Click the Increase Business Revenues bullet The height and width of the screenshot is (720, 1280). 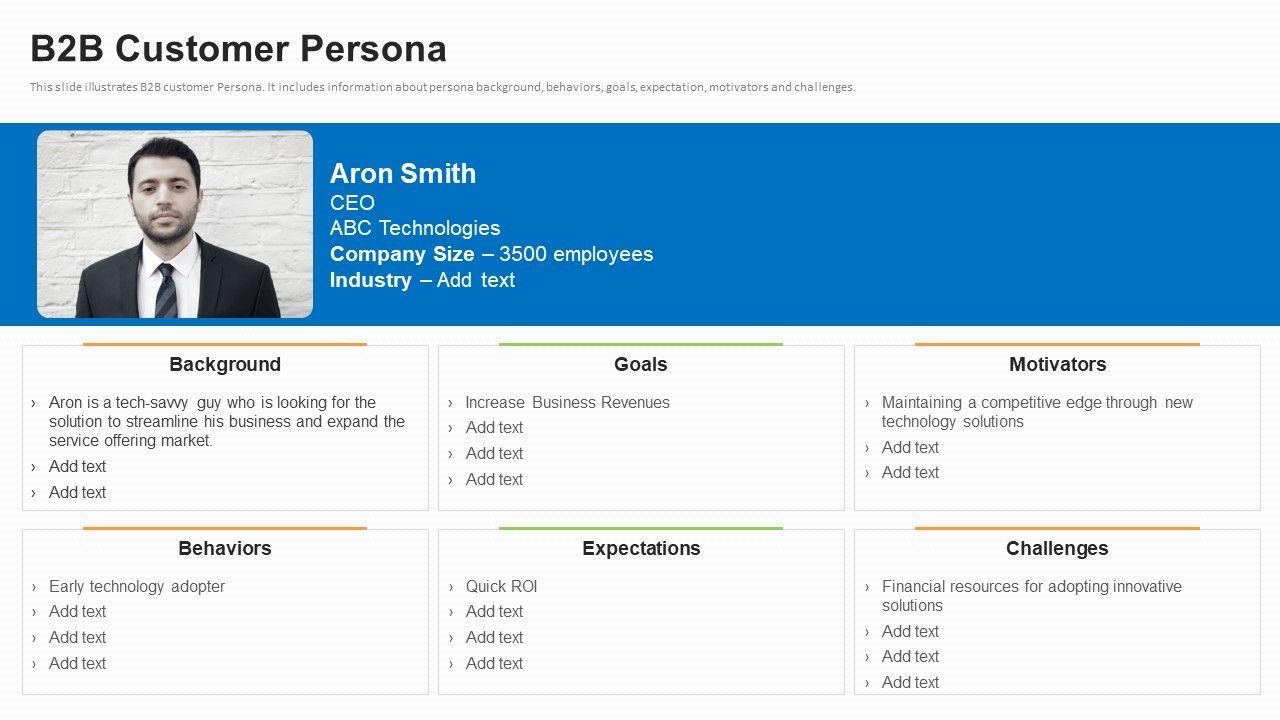click(567, 403)
